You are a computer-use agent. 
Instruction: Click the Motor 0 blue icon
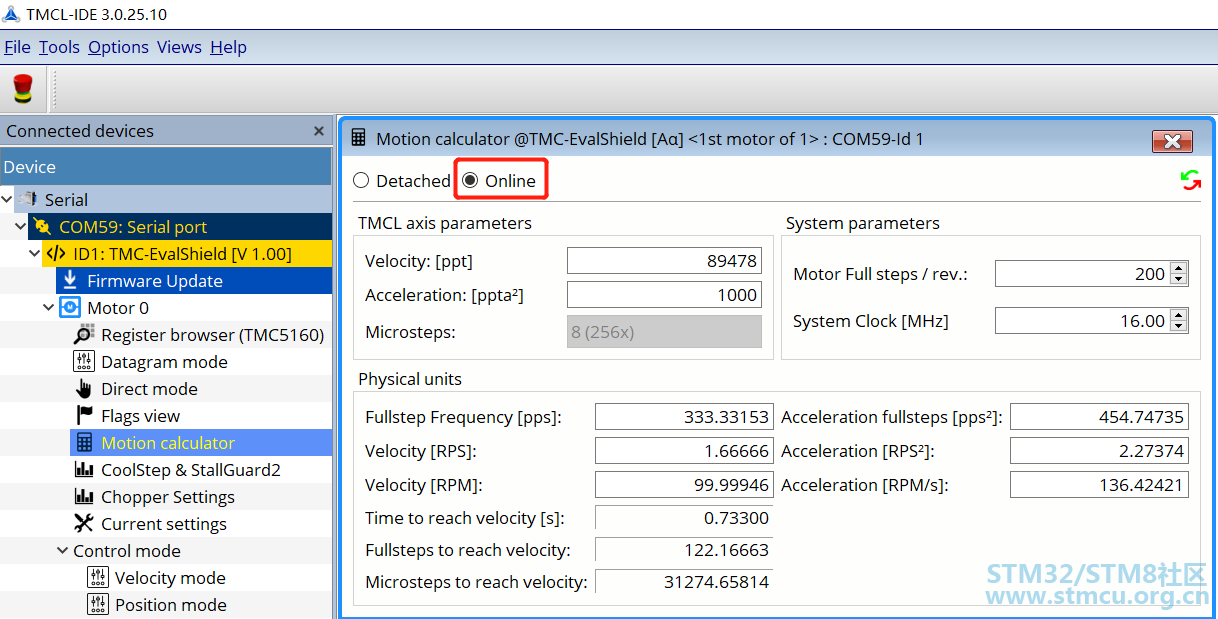[70, 308]
